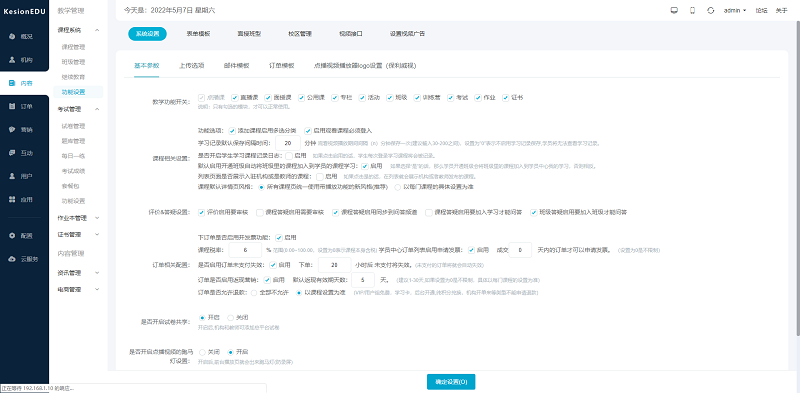Image resolution: width=800 pixels, height=393 pixels.
Task: Open the 设置视频广告 top tab
Action: pyautogui.click(x=407, y=34)
